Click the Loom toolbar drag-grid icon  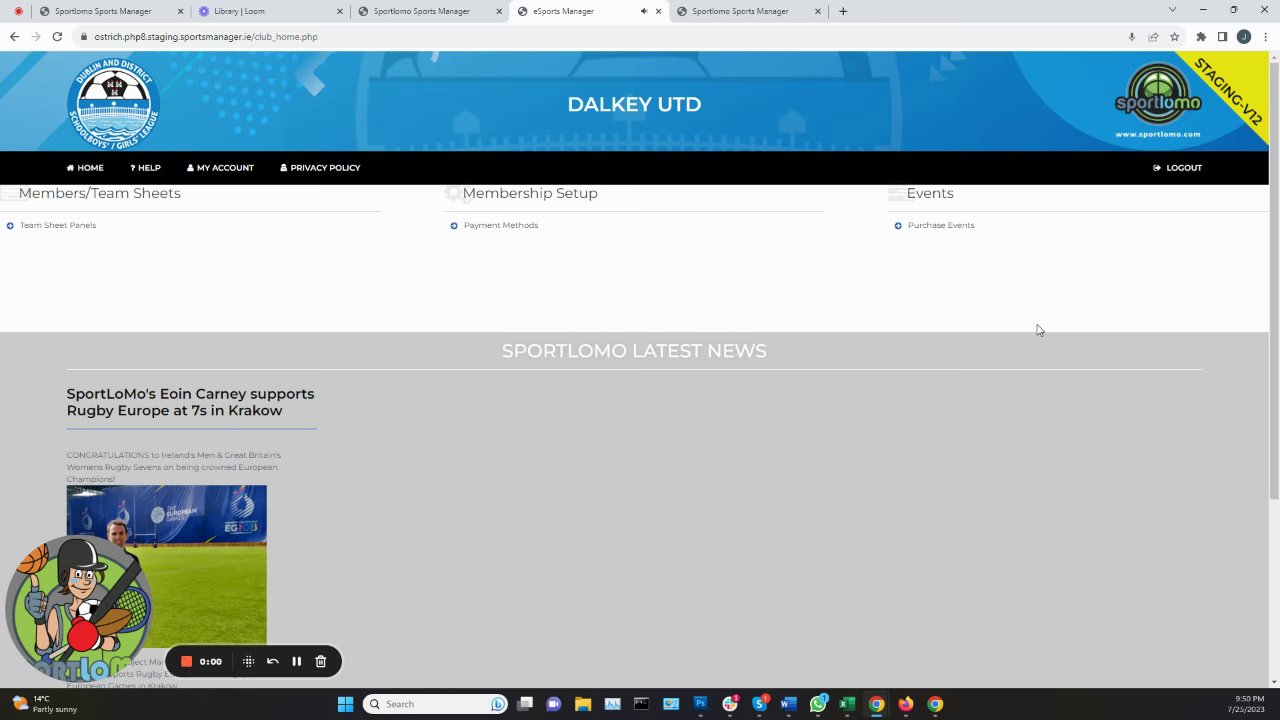coord(248,661)
